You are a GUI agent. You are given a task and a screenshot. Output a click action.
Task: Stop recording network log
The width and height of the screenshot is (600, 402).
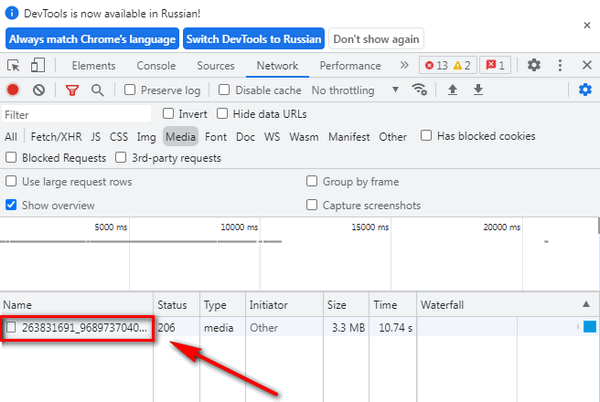click(x=14, y=90)
